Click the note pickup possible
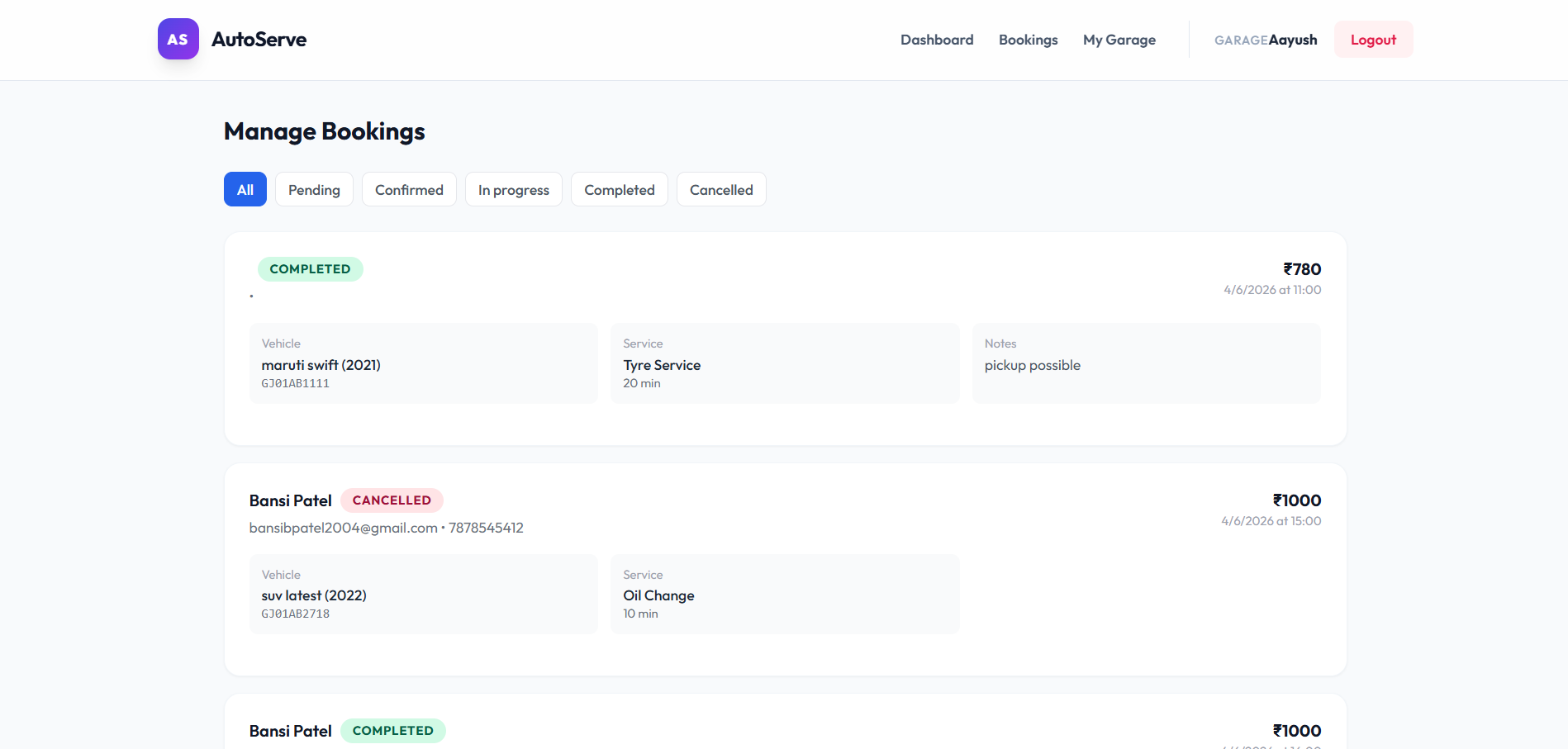Screen dimensions: 1568x749 tap(1033, 365)
